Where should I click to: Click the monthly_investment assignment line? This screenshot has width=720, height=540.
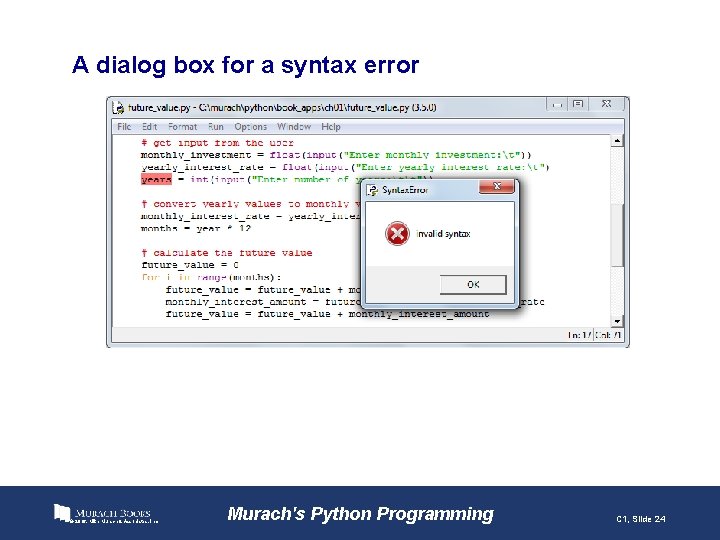point(336,155)
